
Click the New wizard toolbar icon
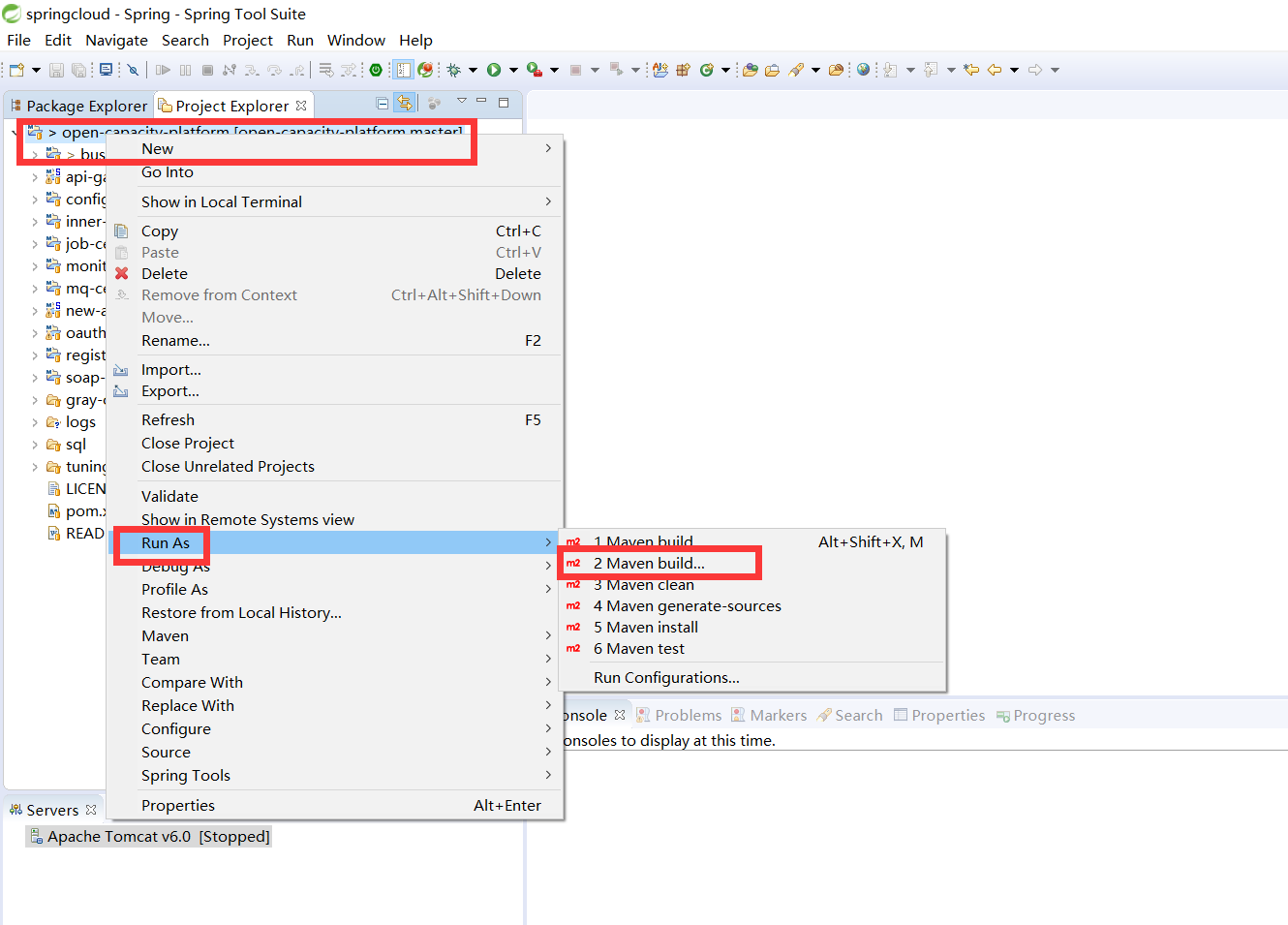coord(16,70)
